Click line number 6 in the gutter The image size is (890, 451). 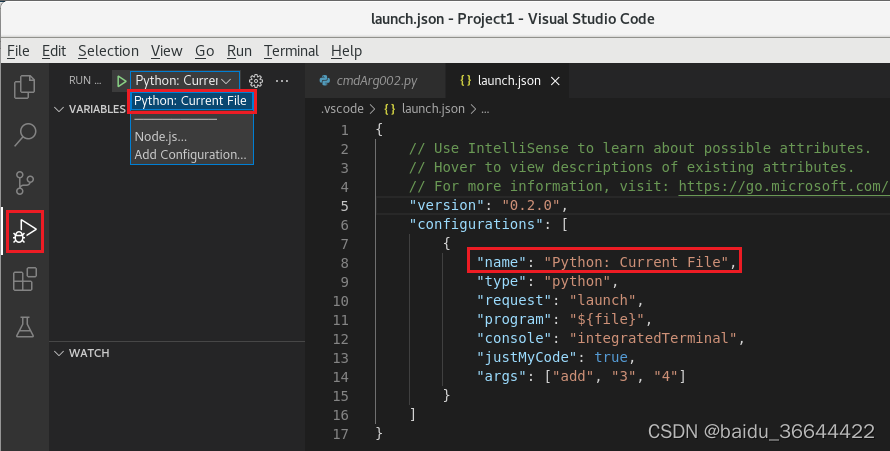[345, 225]
